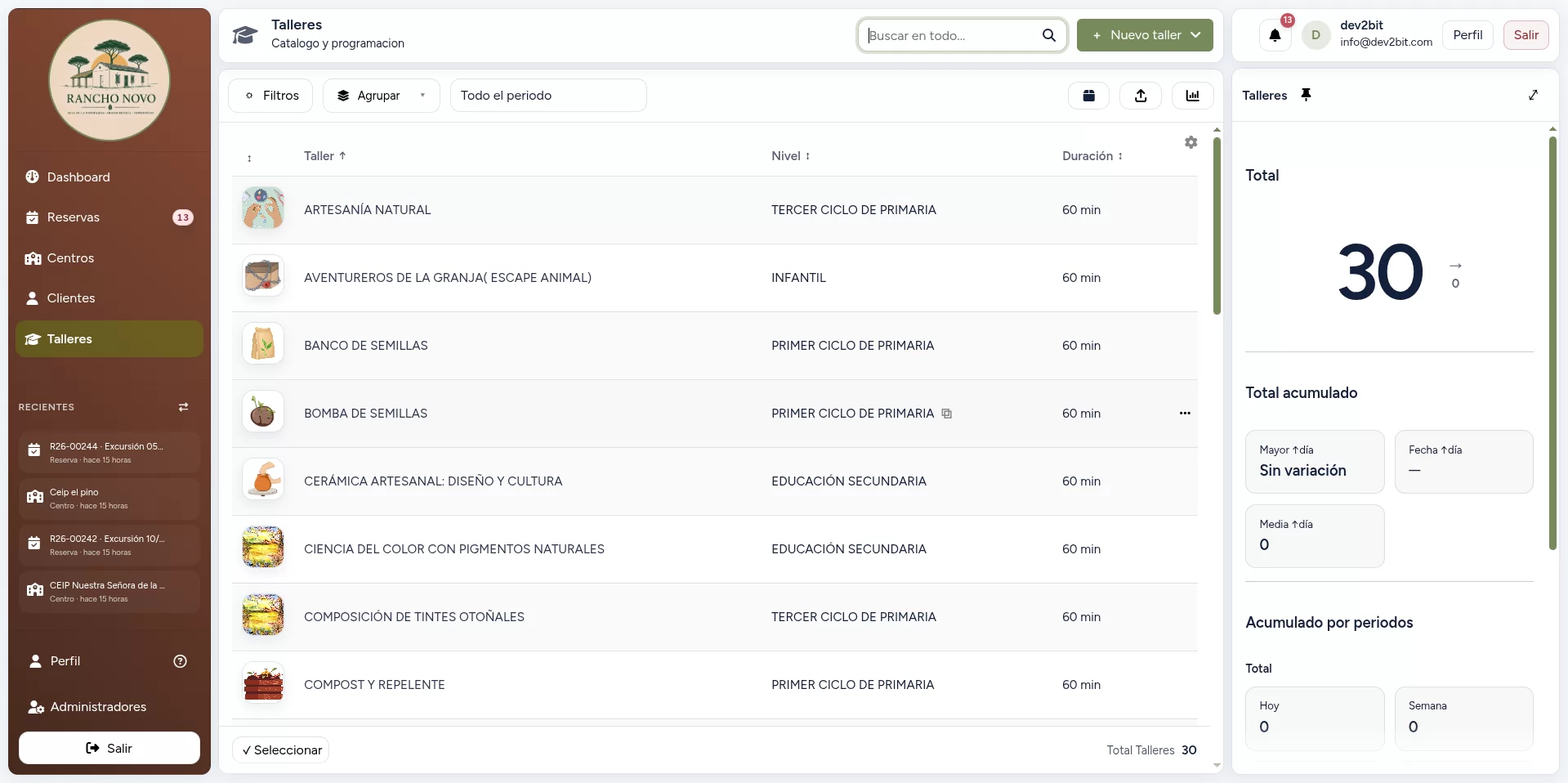Click the export upload icon
This screenshot has height=783, width=1568.
tap(1141, 96)
